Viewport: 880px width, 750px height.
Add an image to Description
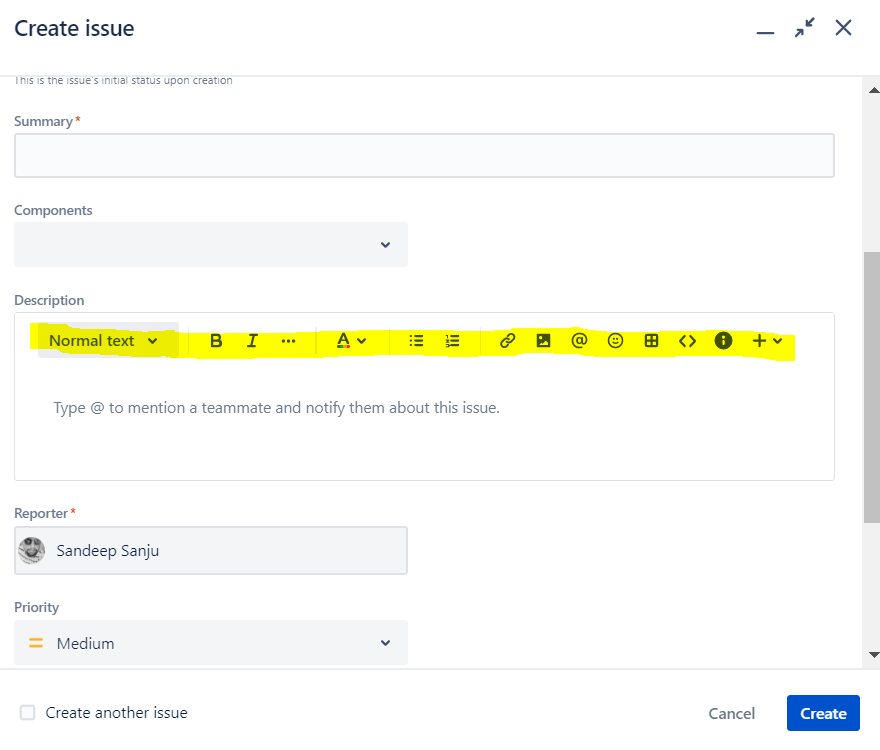(x=543, y=341)
